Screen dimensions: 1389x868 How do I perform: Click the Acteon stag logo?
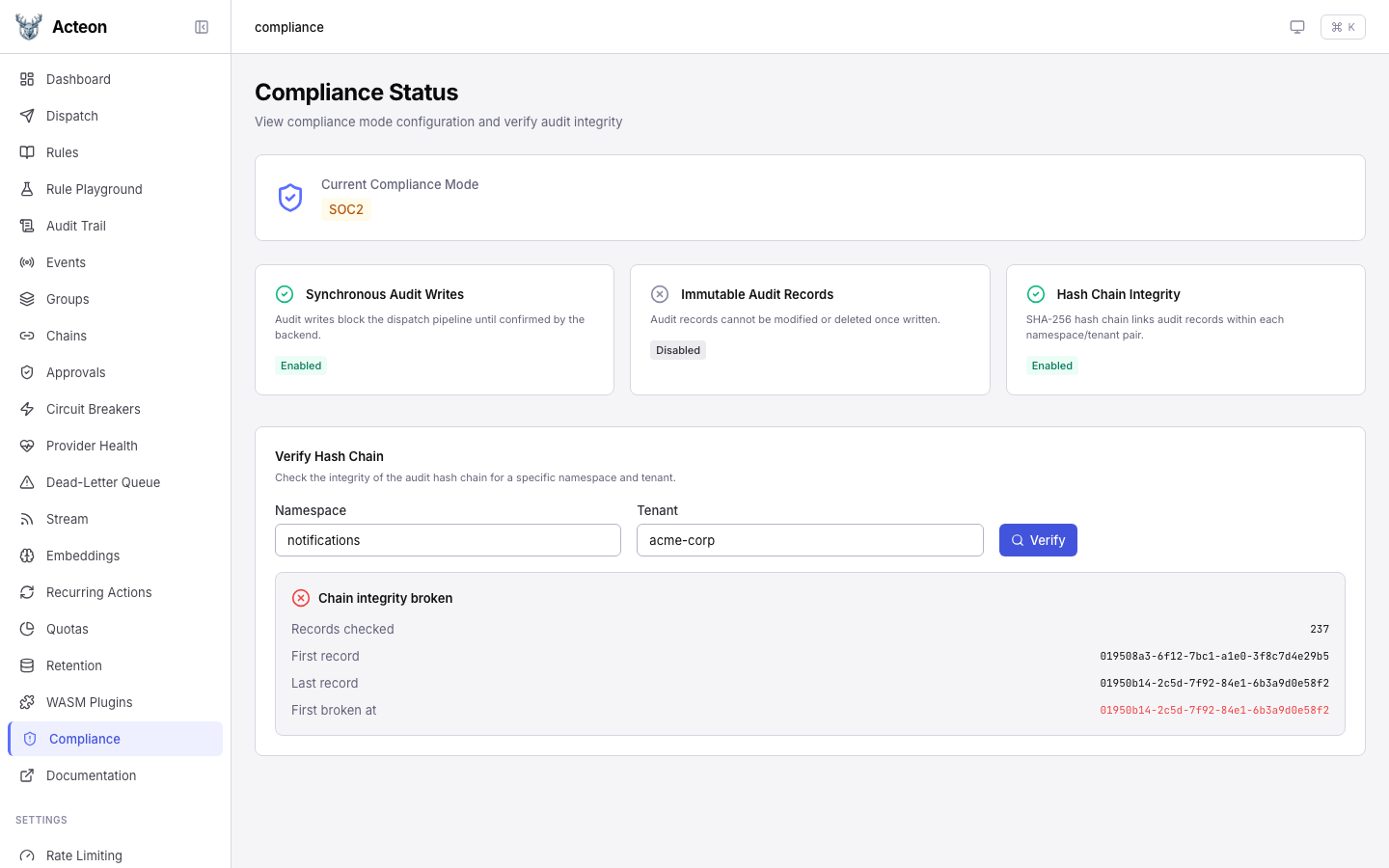coord(29,26)
